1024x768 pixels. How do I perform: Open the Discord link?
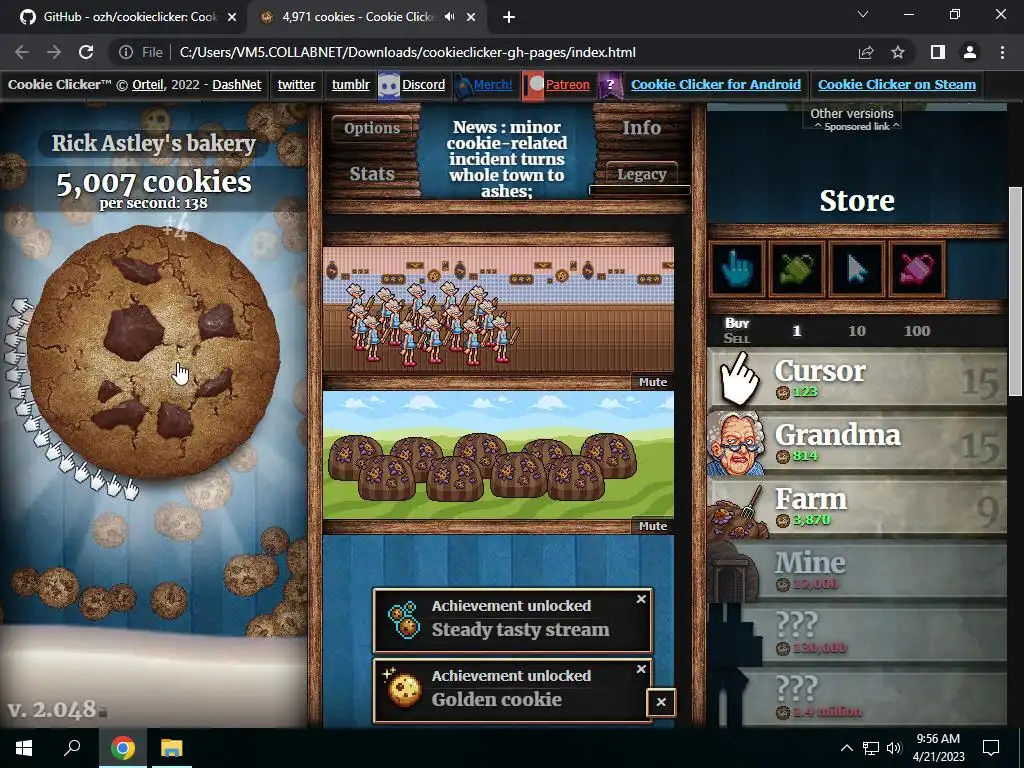pyautogui.click(x=423, y=84)
